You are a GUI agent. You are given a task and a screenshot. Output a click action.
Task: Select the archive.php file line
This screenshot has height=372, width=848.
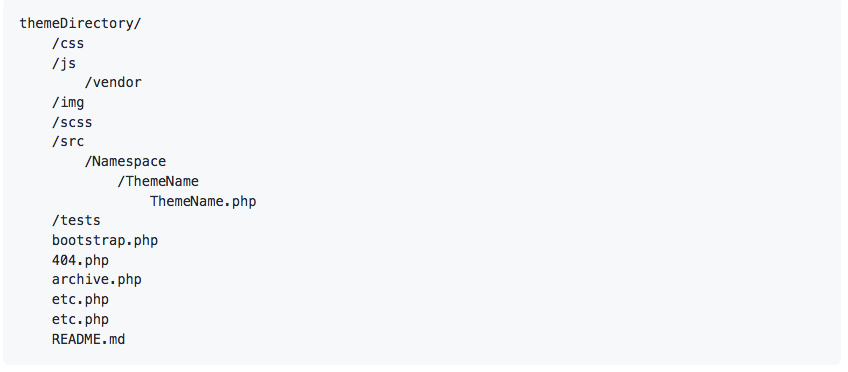pos(97,280)
